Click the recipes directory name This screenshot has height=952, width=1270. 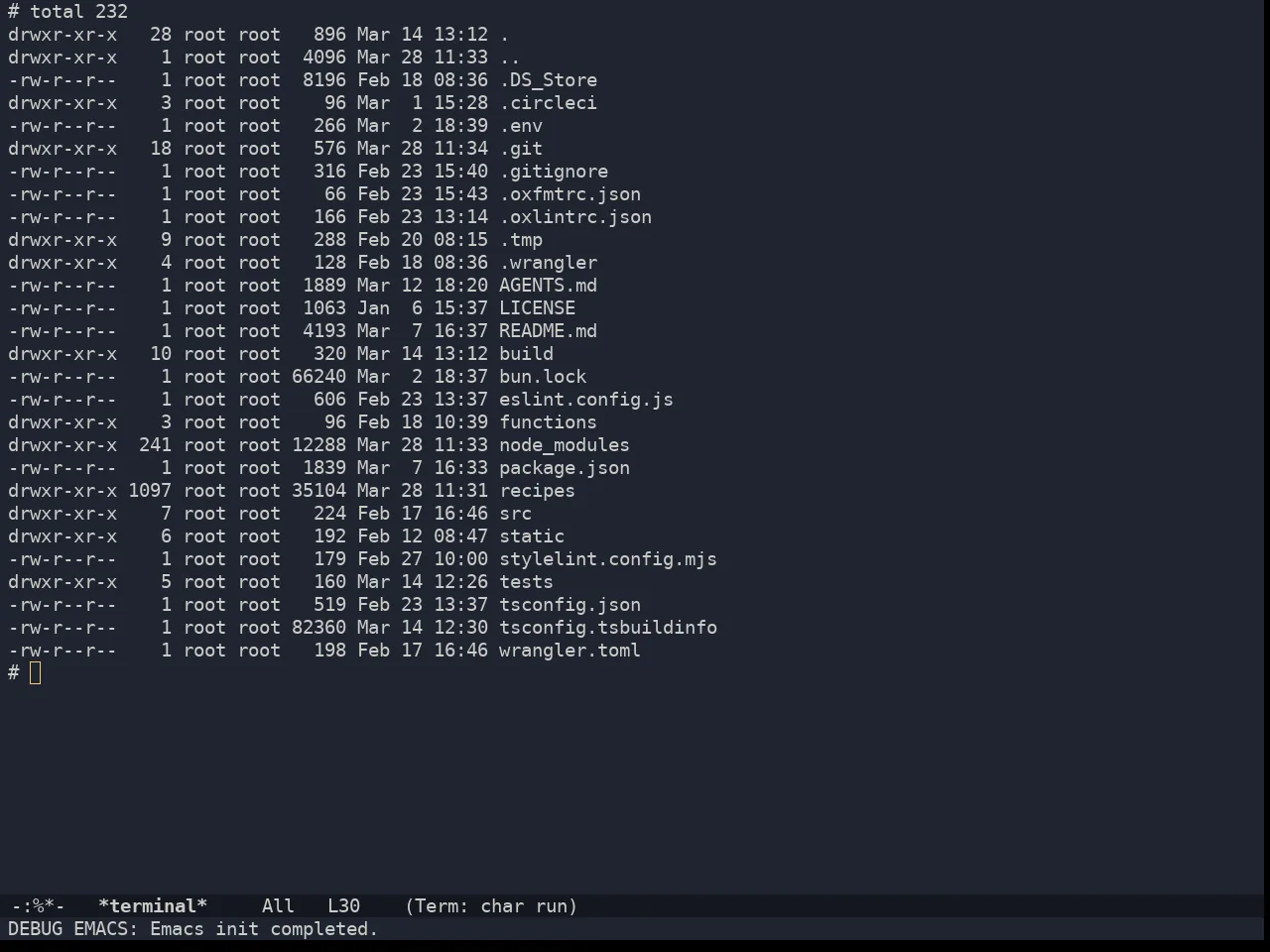[537, 491]
